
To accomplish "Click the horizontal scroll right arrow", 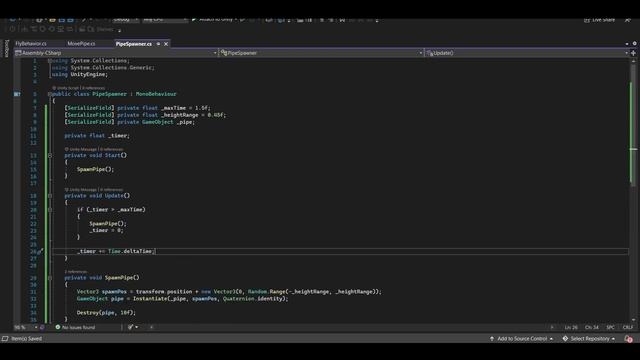I will [552, 327].
